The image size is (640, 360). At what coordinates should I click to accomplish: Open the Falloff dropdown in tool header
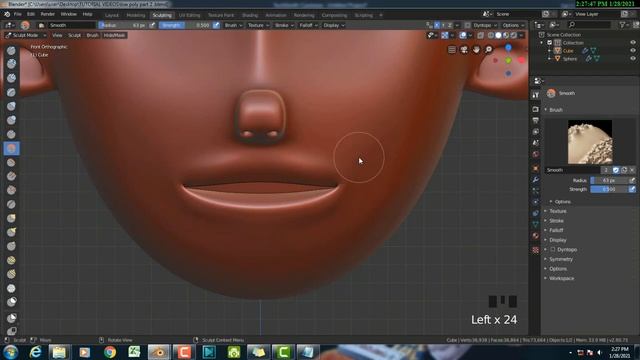308,25
